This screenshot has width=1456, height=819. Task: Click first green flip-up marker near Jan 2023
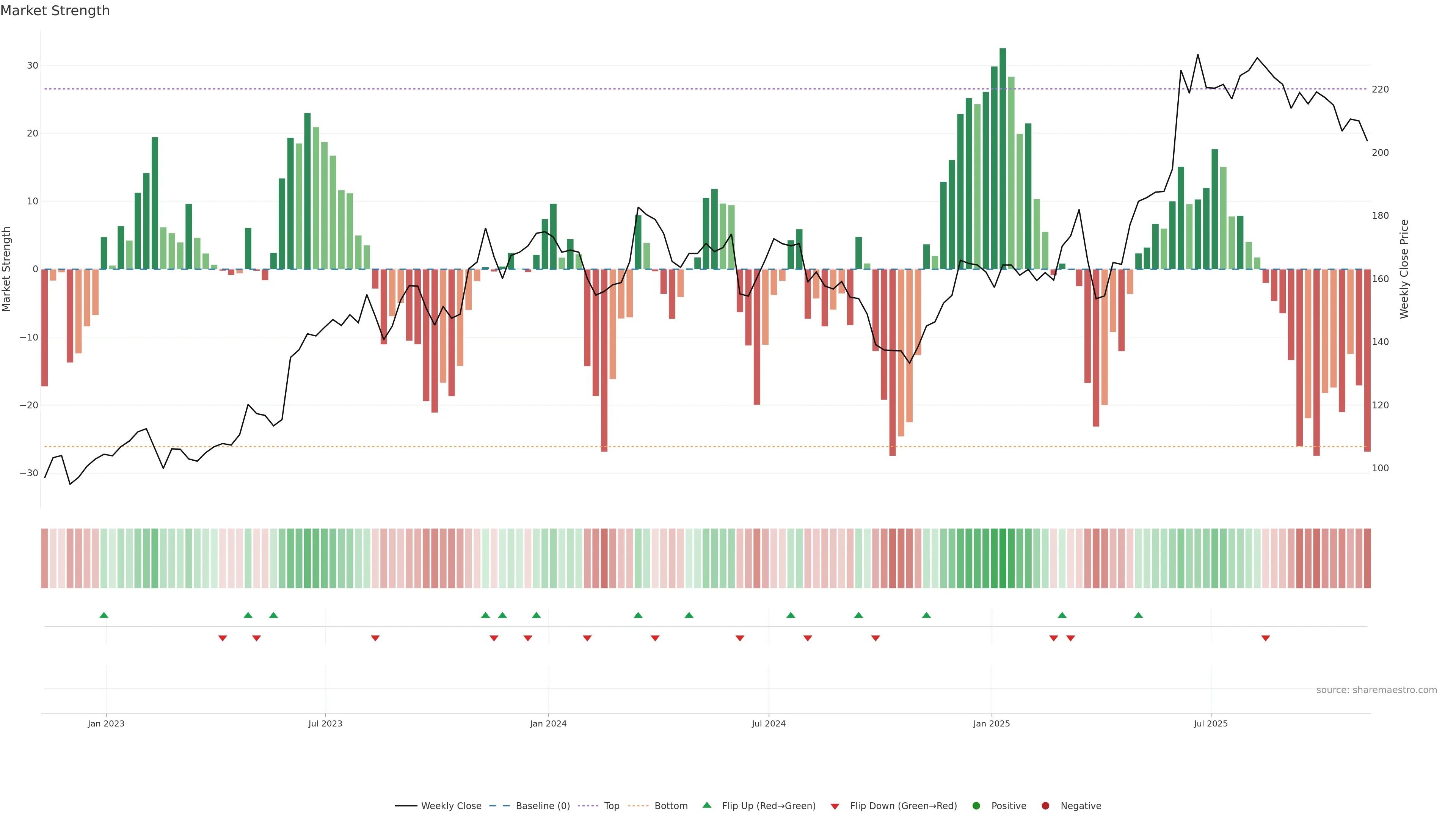(104, 615)
